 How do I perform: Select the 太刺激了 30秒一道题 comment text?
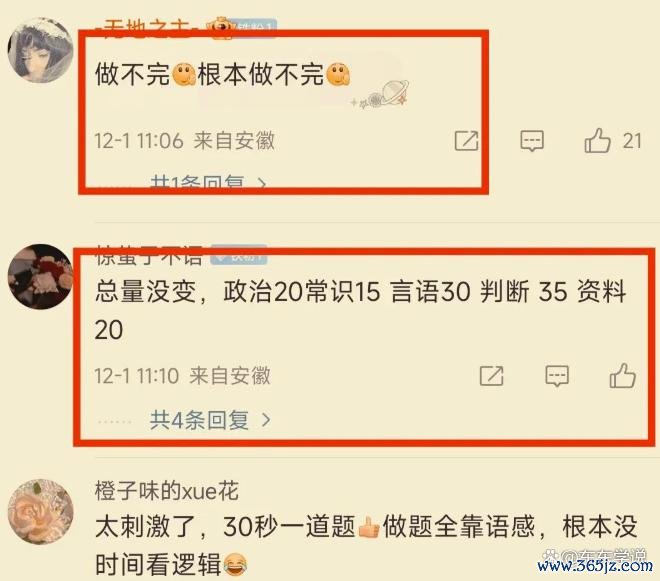(x=366, y=546)
